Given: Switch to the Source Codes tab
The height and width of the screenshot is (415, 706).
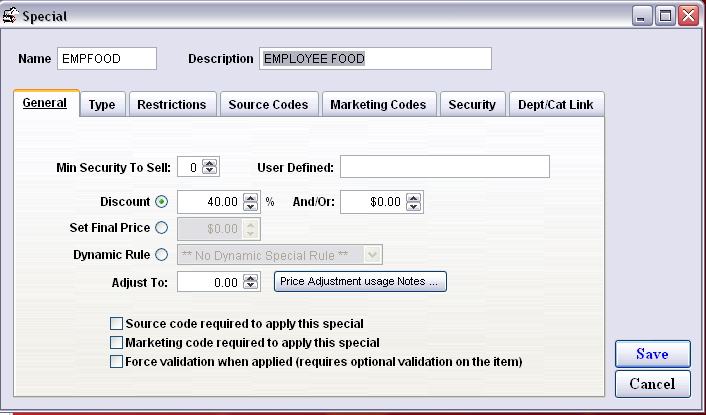Looking at the screenshot, I should (x=269, y=104).
